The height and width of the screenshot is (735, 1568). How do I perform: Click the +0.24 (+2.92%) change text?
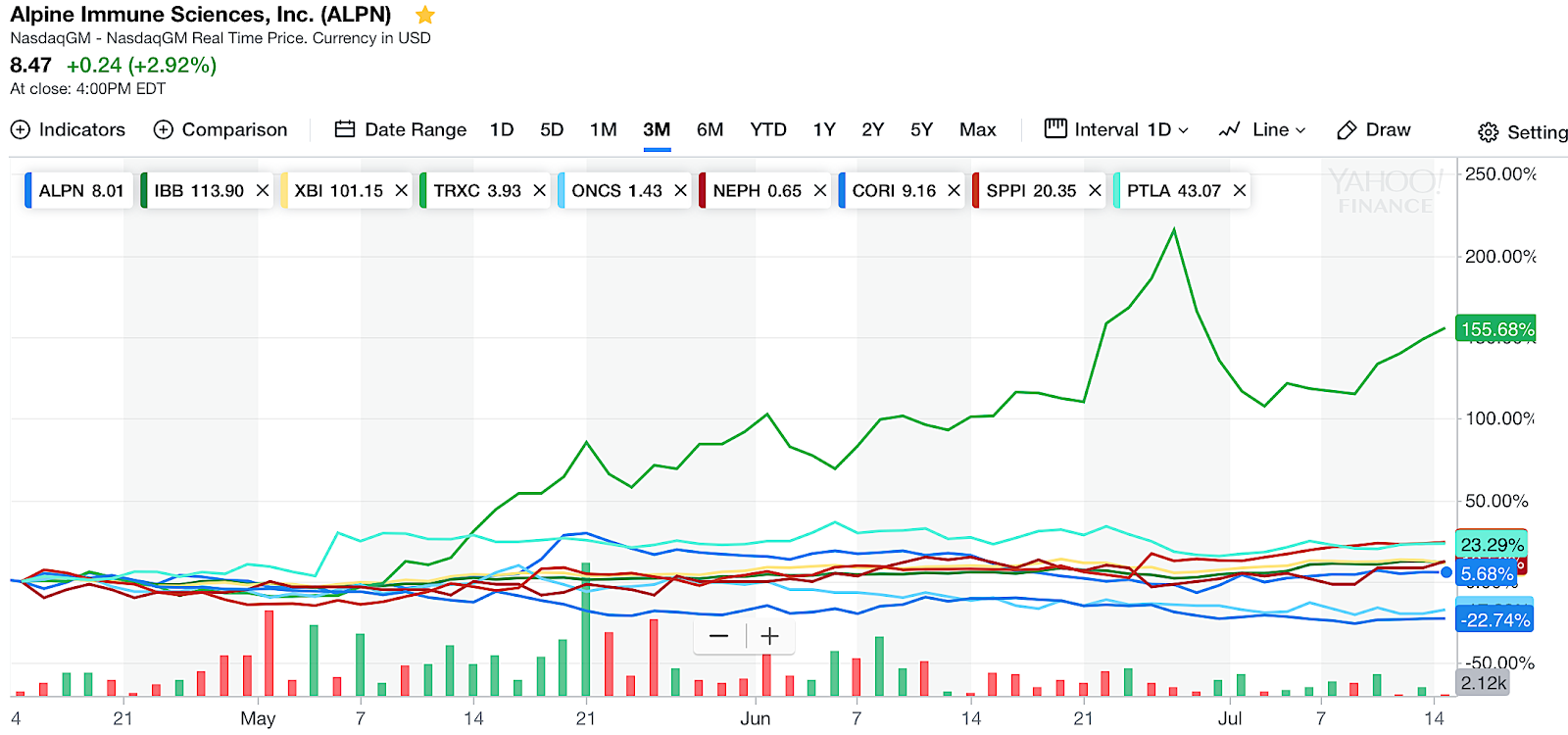click(141, 65)
